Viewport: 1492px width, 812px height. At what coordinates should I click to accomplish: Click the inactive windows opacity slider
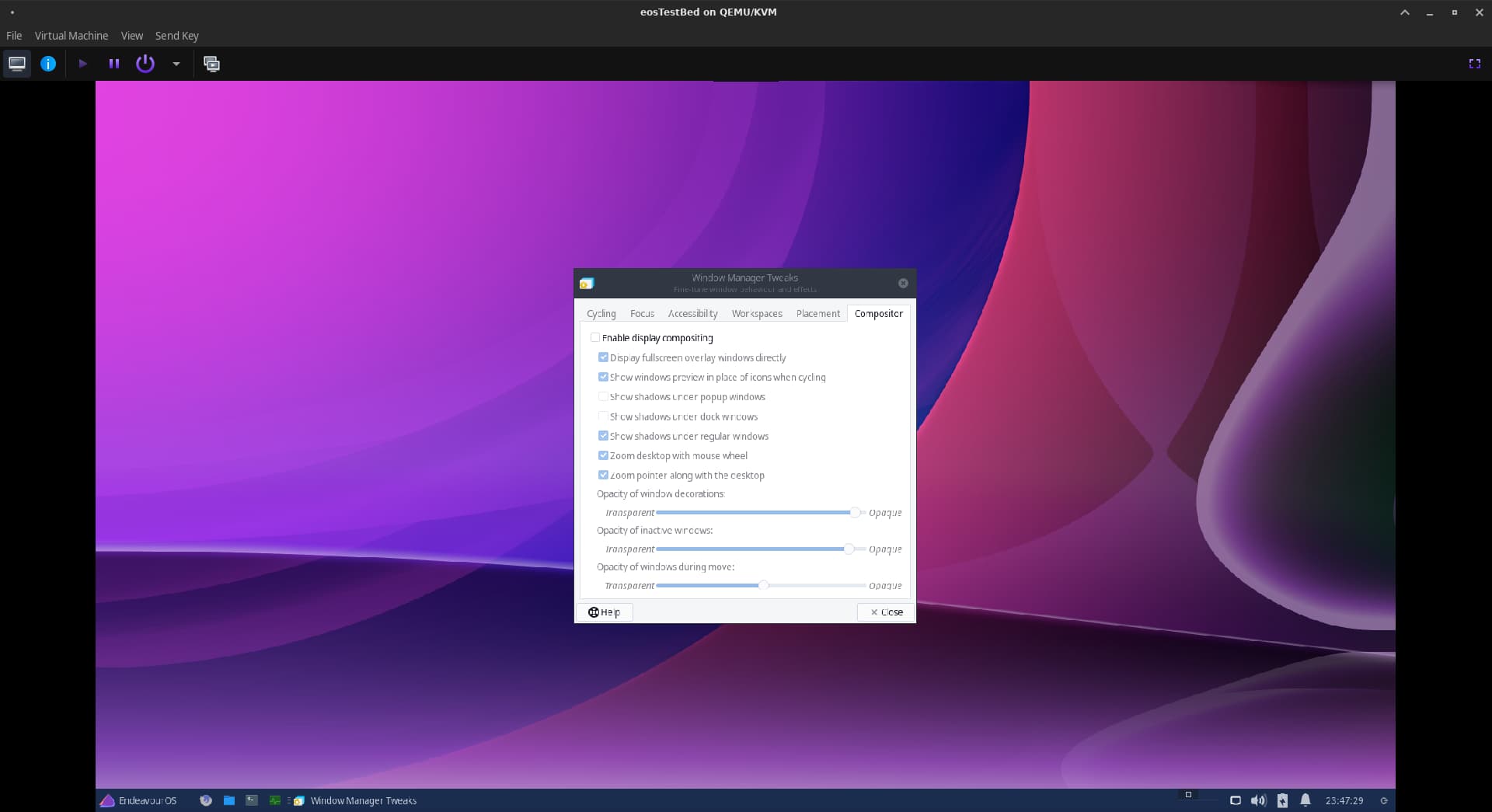pos(849,549)
